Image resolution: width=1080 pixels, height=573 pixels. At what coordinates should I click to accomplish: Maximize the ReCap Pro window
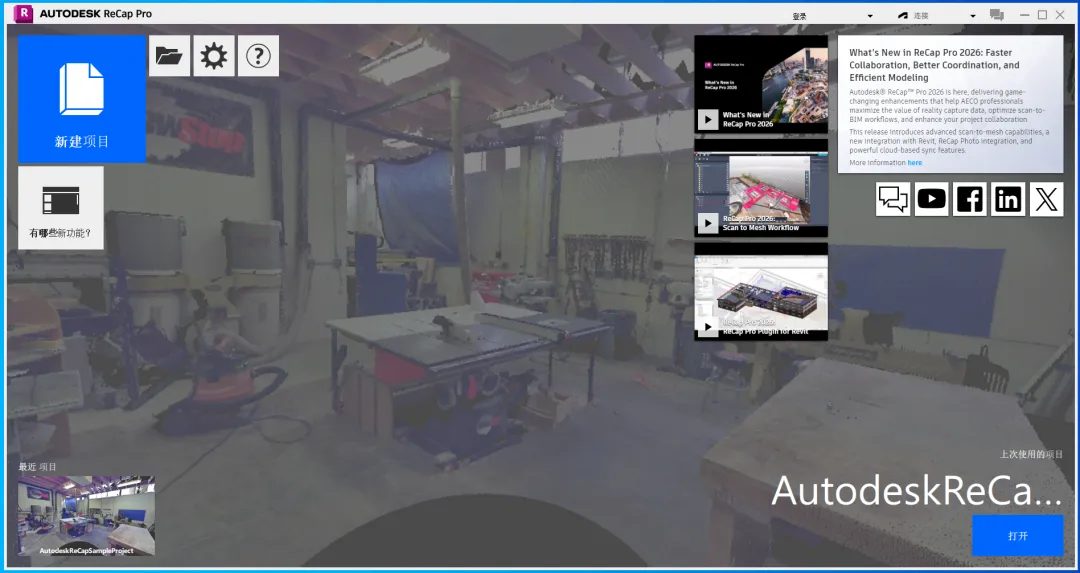click(x=1043, y=14)
